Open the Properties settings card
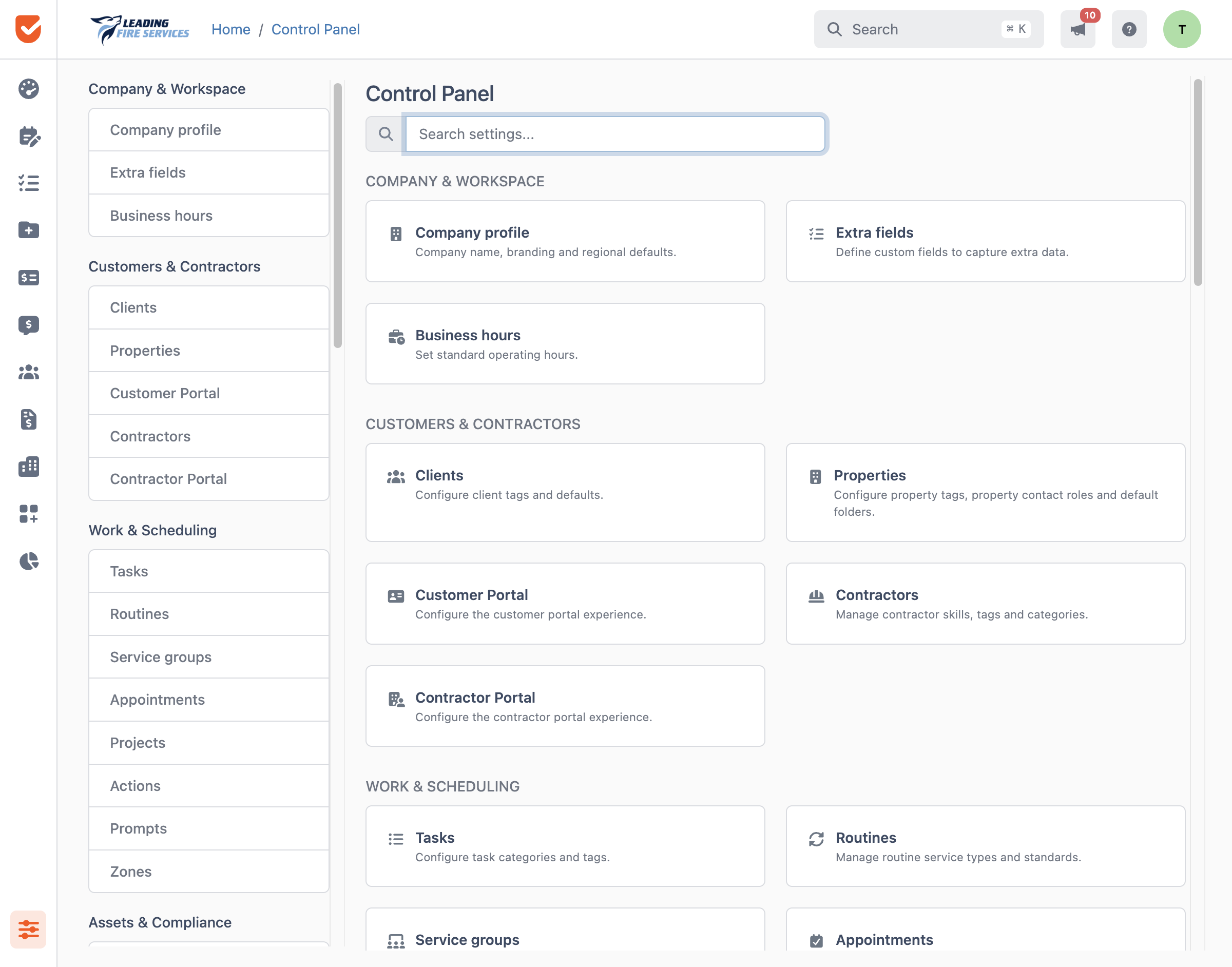Image resolution: width=1232 pixels, height=967 pixels. (x=985, y=493)
